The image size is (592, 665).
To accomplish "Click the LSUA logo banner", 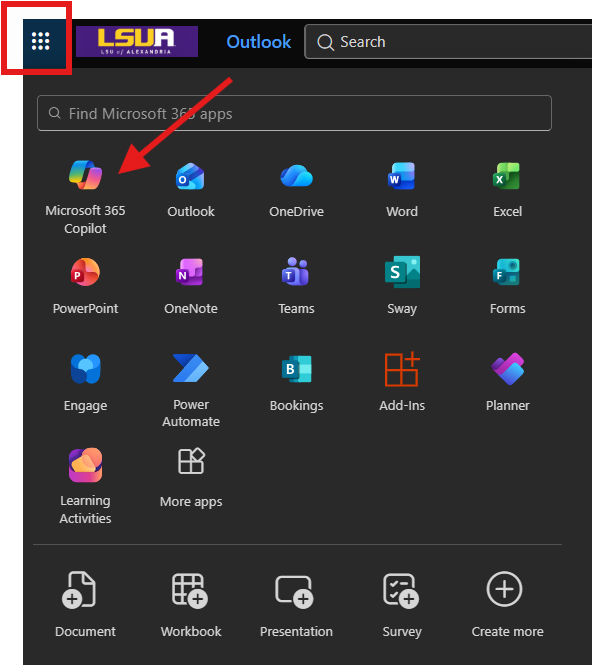I will point(137,41).
